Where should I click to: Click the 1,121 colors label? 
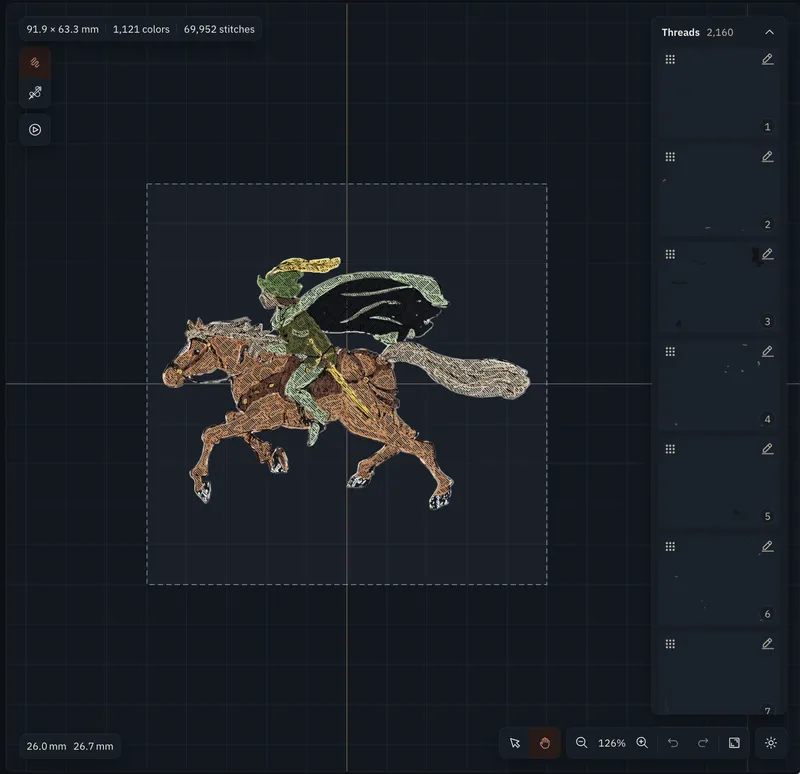(141, 30)
